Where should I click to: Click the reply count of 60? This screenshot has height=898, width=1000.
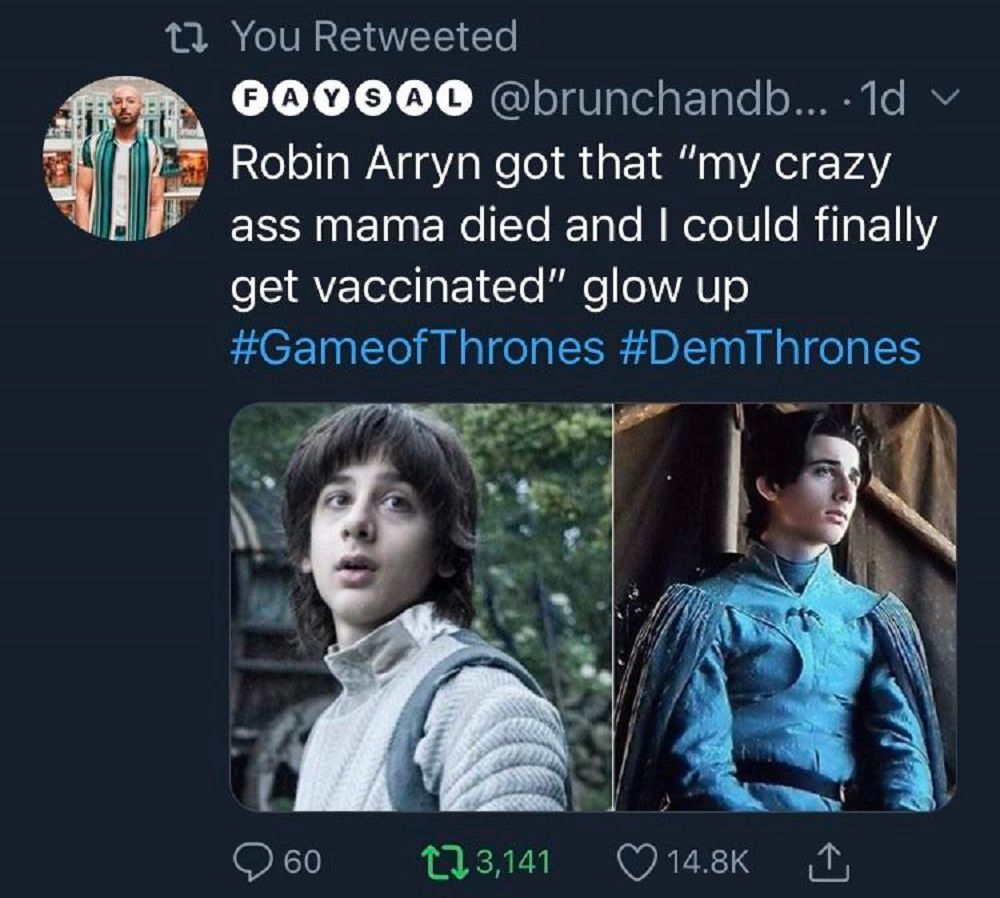(x=302, y=859)
